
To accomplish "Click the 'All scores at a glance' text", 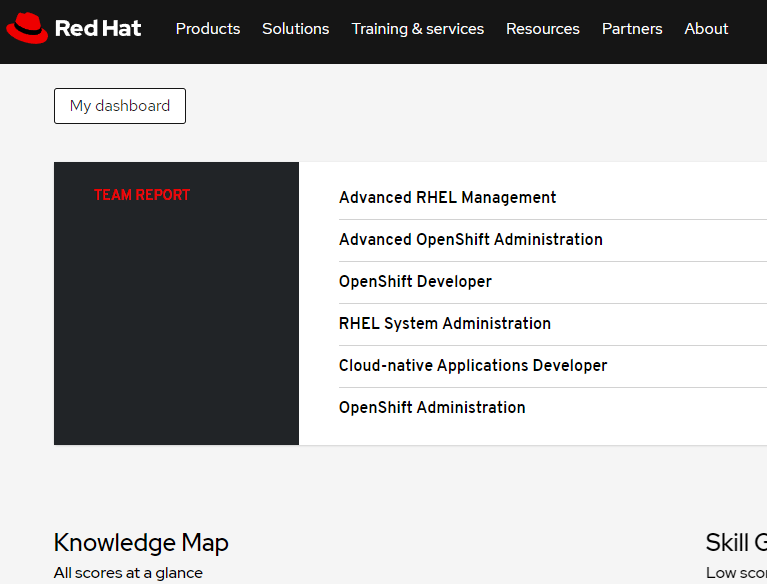I will coord(128,573).
